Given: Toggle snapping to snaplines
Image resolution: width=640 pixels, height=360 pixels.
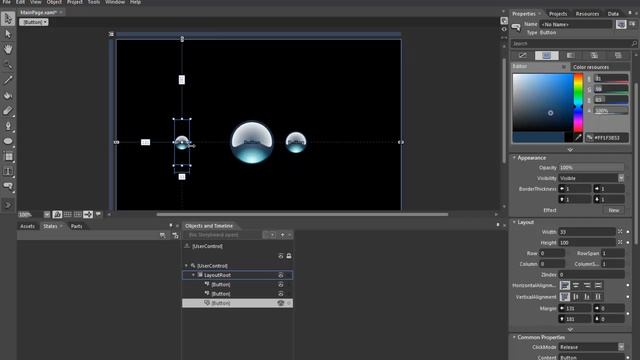Looking at the screenshot, I should click(88, 214).
